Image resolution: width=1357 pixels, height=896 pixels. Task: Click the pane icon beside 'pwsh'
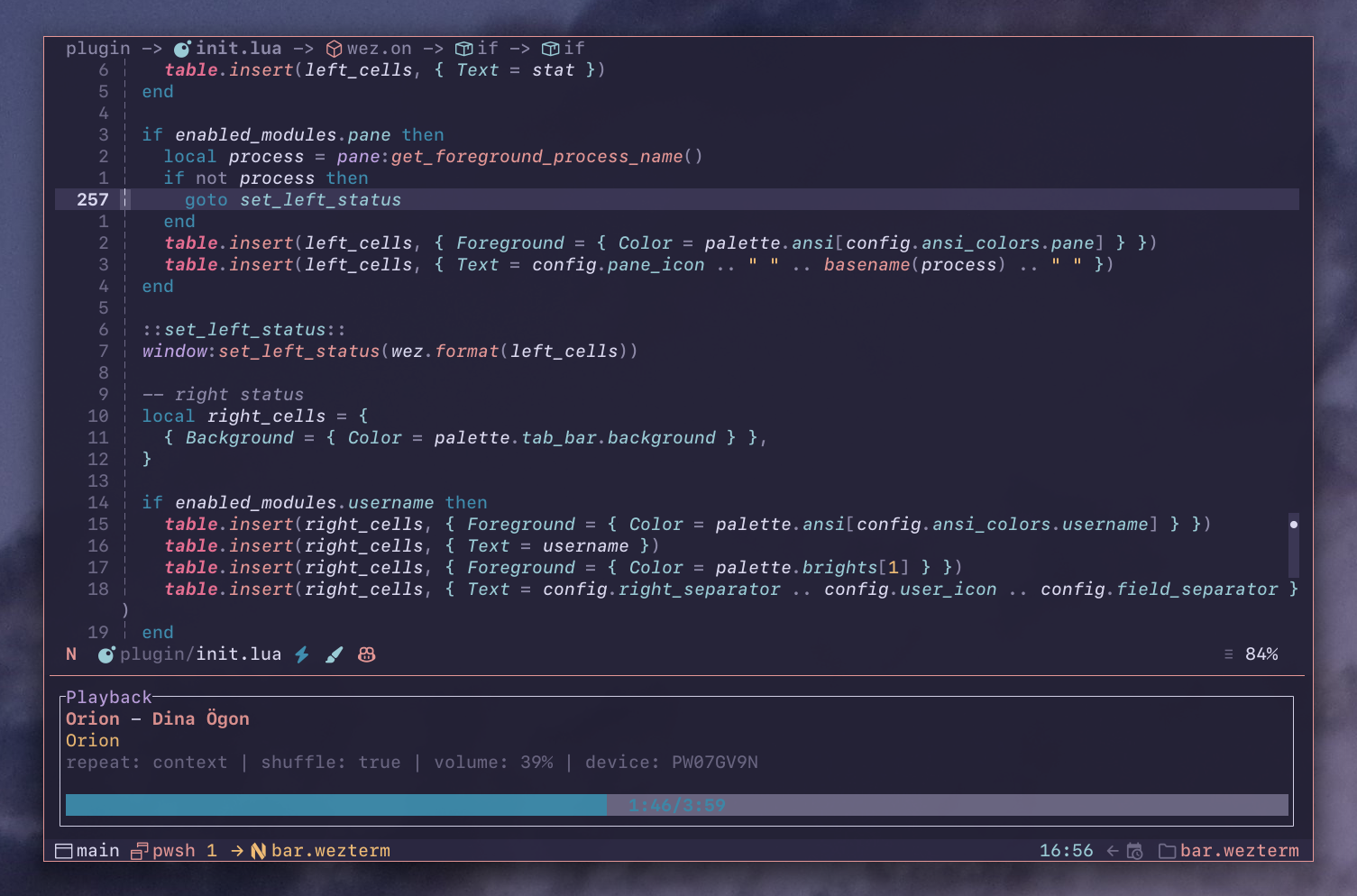pos(140,851)
